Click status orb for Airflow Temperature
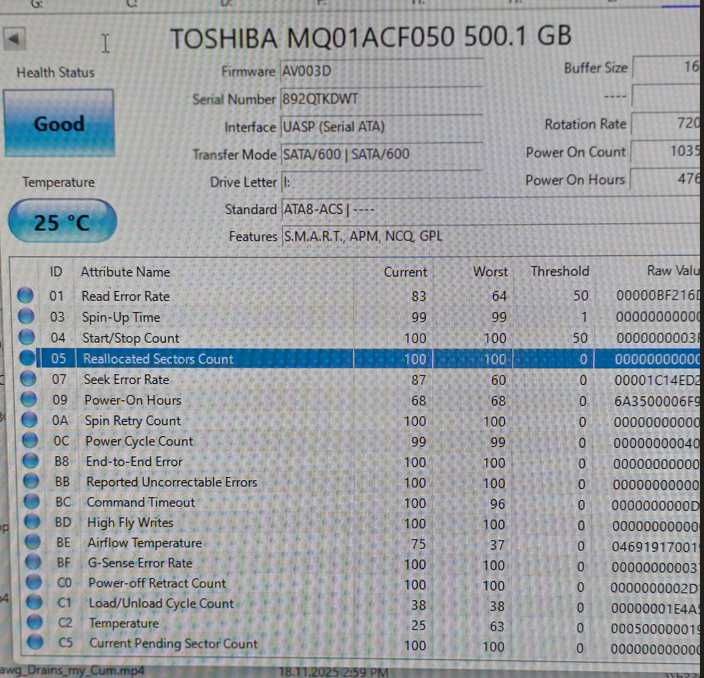704x678 pixels. (32, 542)
